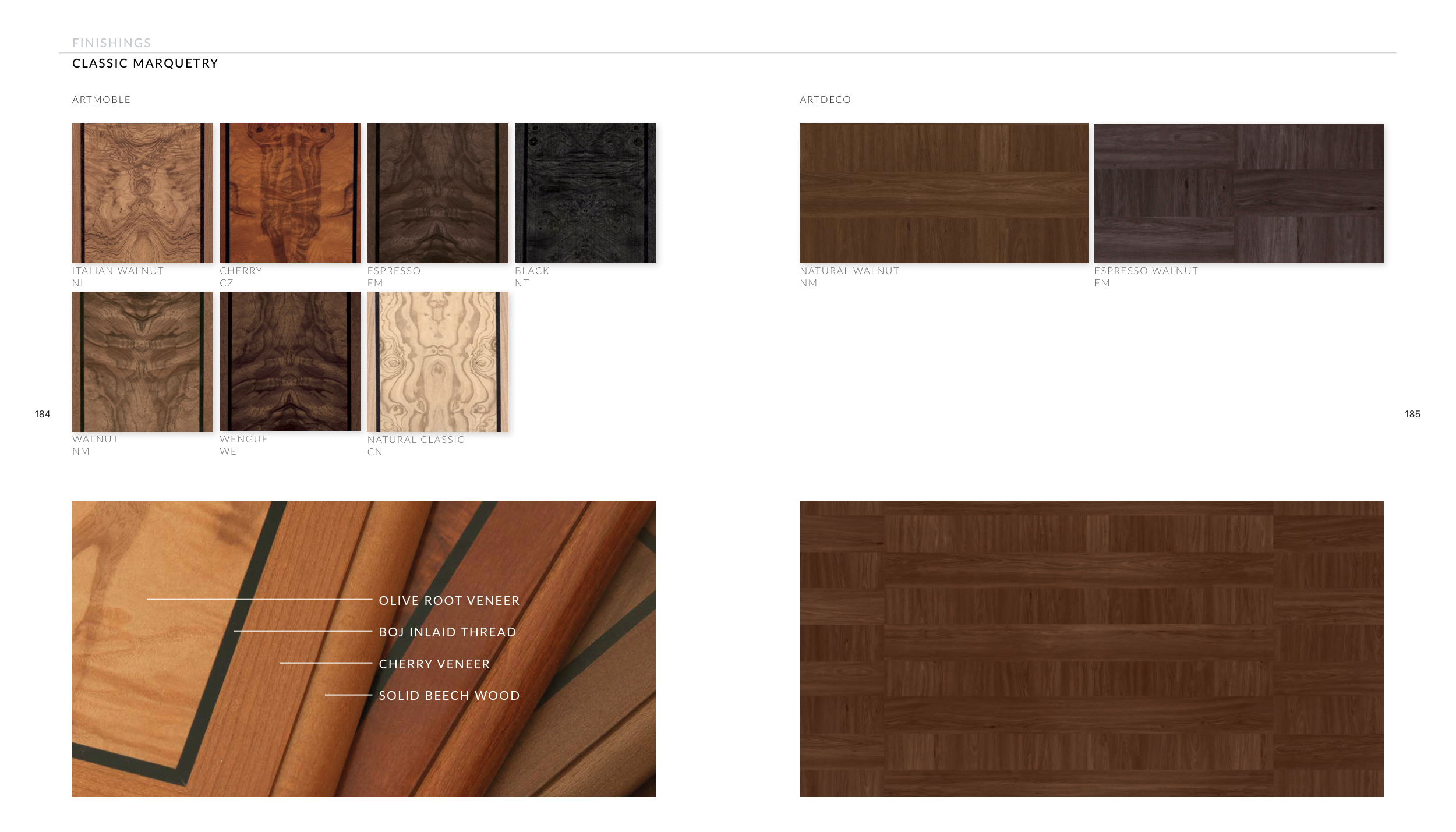Click the Italian Walnut NI swatch
This screenshot has height=832, width=1456.
142,193
